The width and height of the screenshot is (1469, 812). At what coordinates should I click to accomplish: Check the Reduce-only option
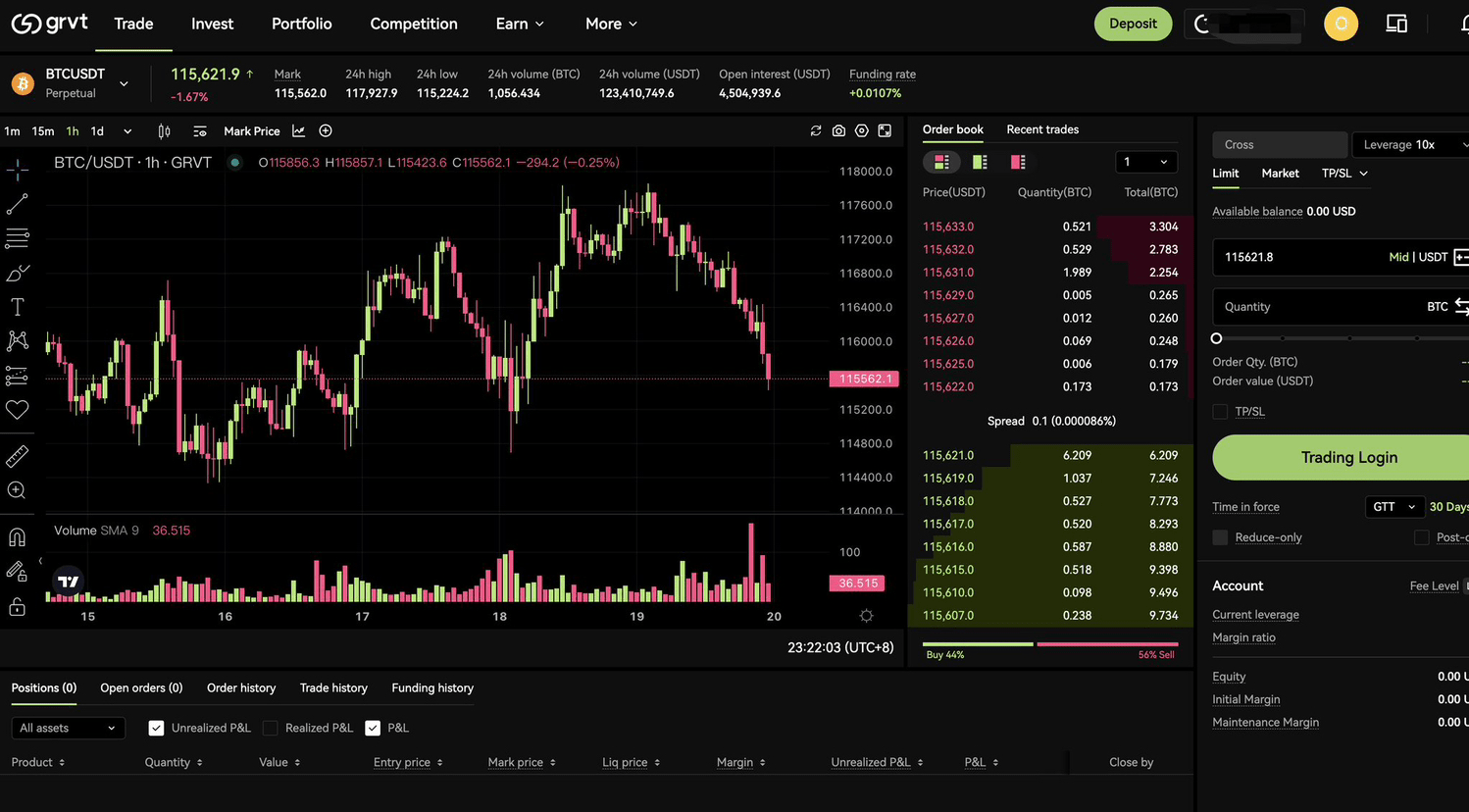tap(1220, 537)
